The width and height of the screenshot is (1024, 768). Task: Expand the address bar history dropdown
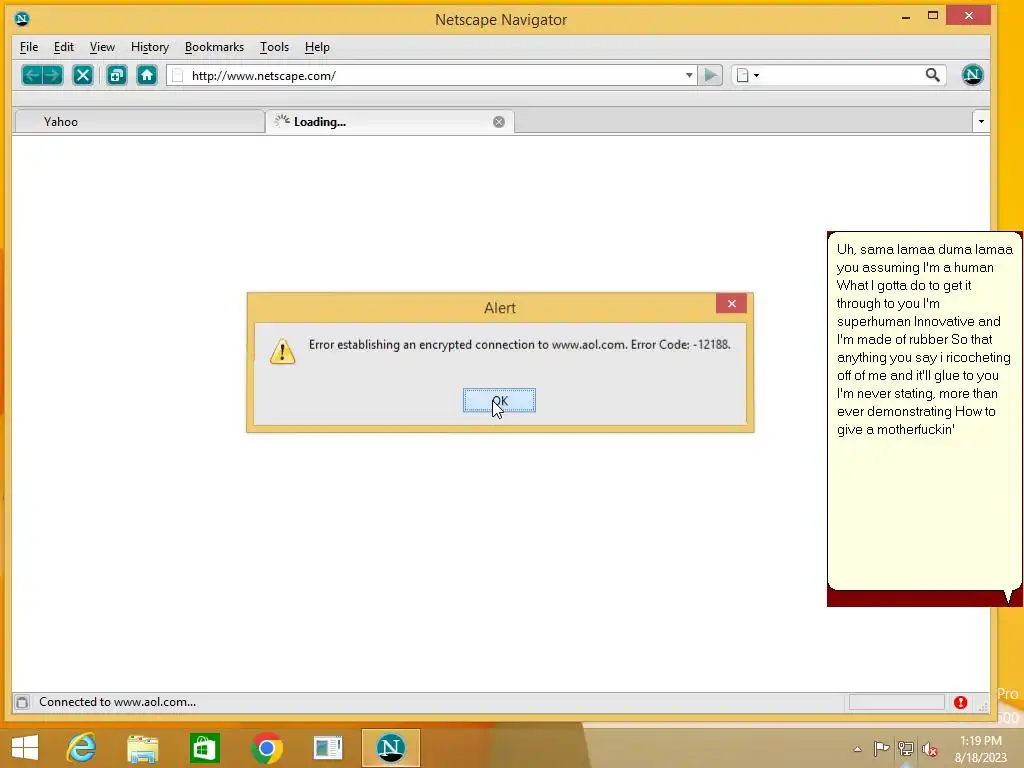(689, 75)
